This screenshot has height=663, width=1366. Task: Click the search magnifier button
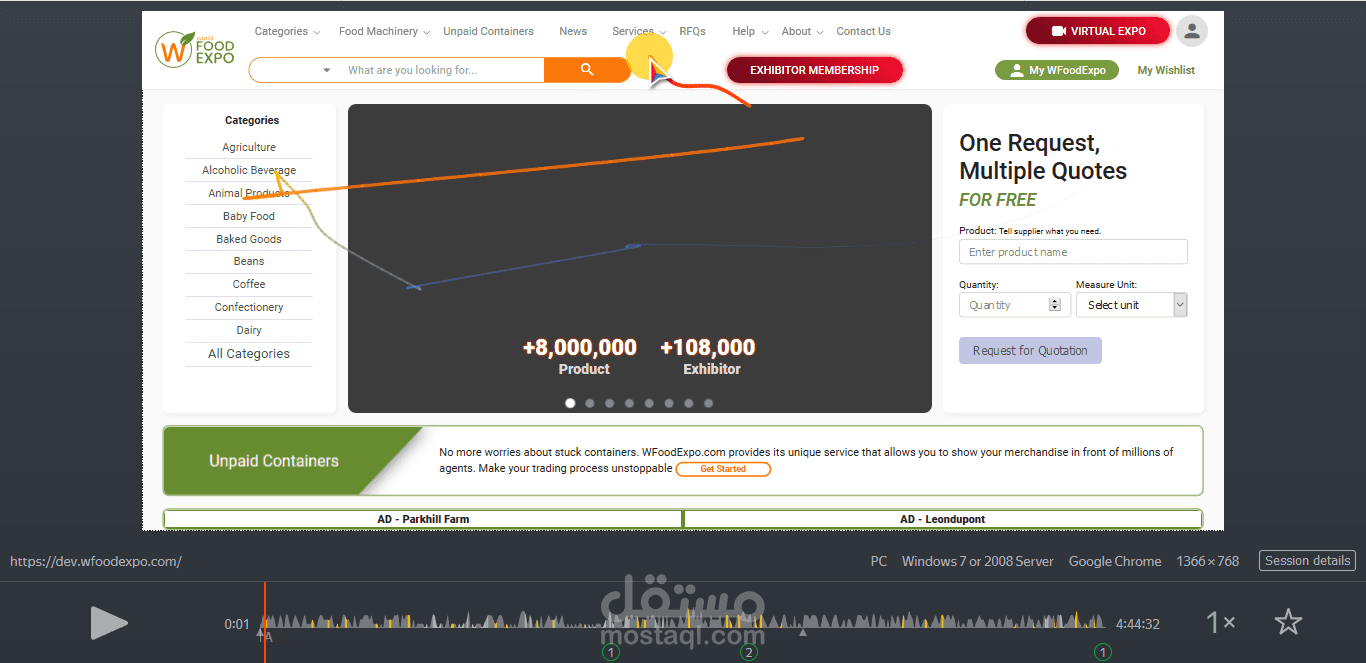(587, 70)
